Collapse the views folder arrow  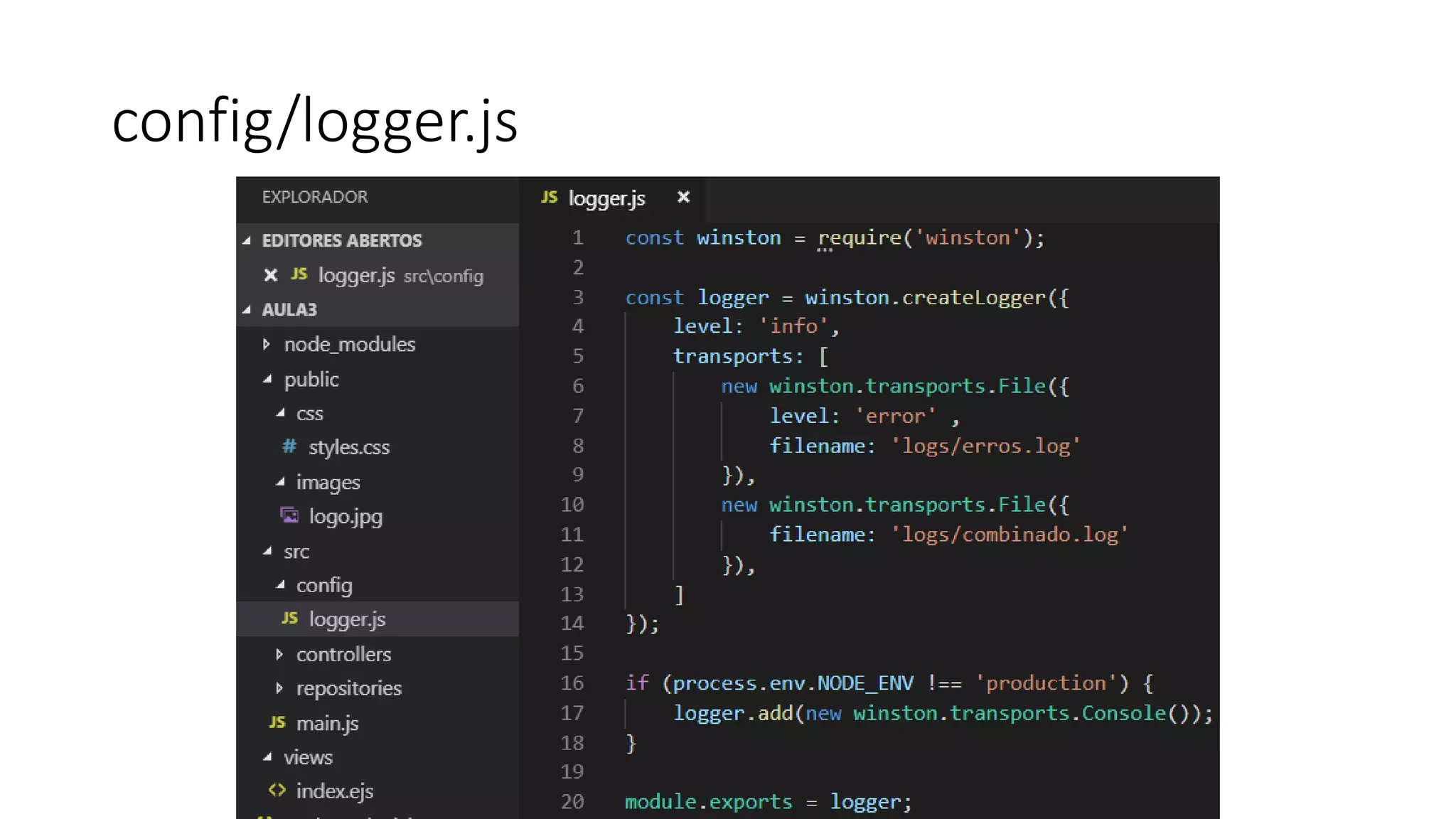tap(267, 757)
